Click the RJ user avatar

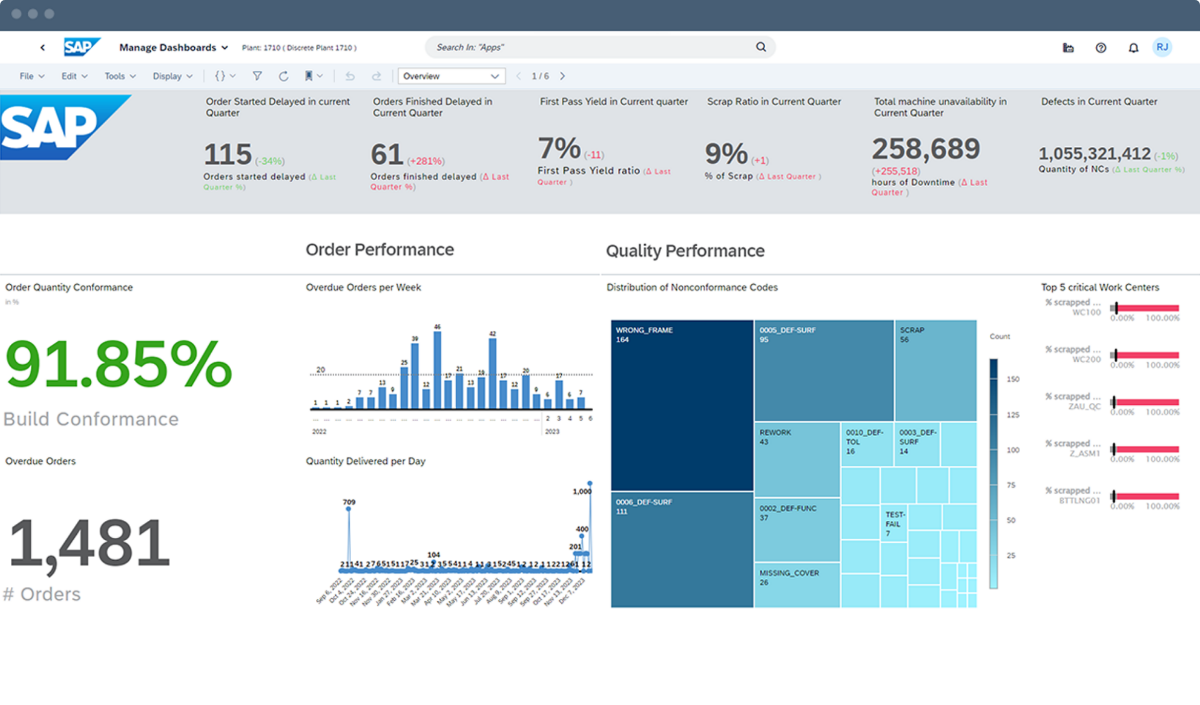click(1161, 47)
